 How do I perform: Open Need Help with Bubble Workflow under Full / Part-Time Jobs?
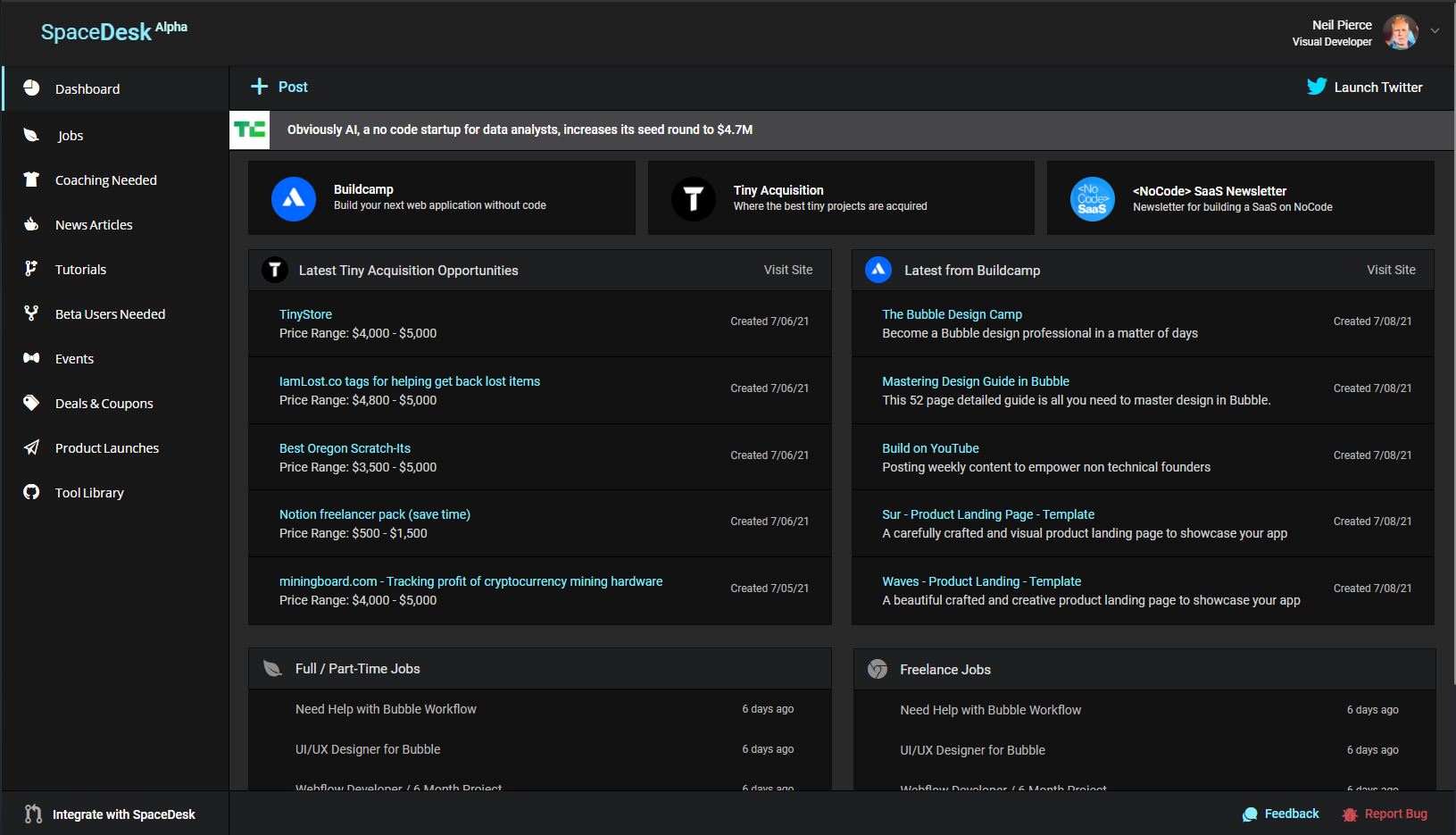(x=386, y=709)
